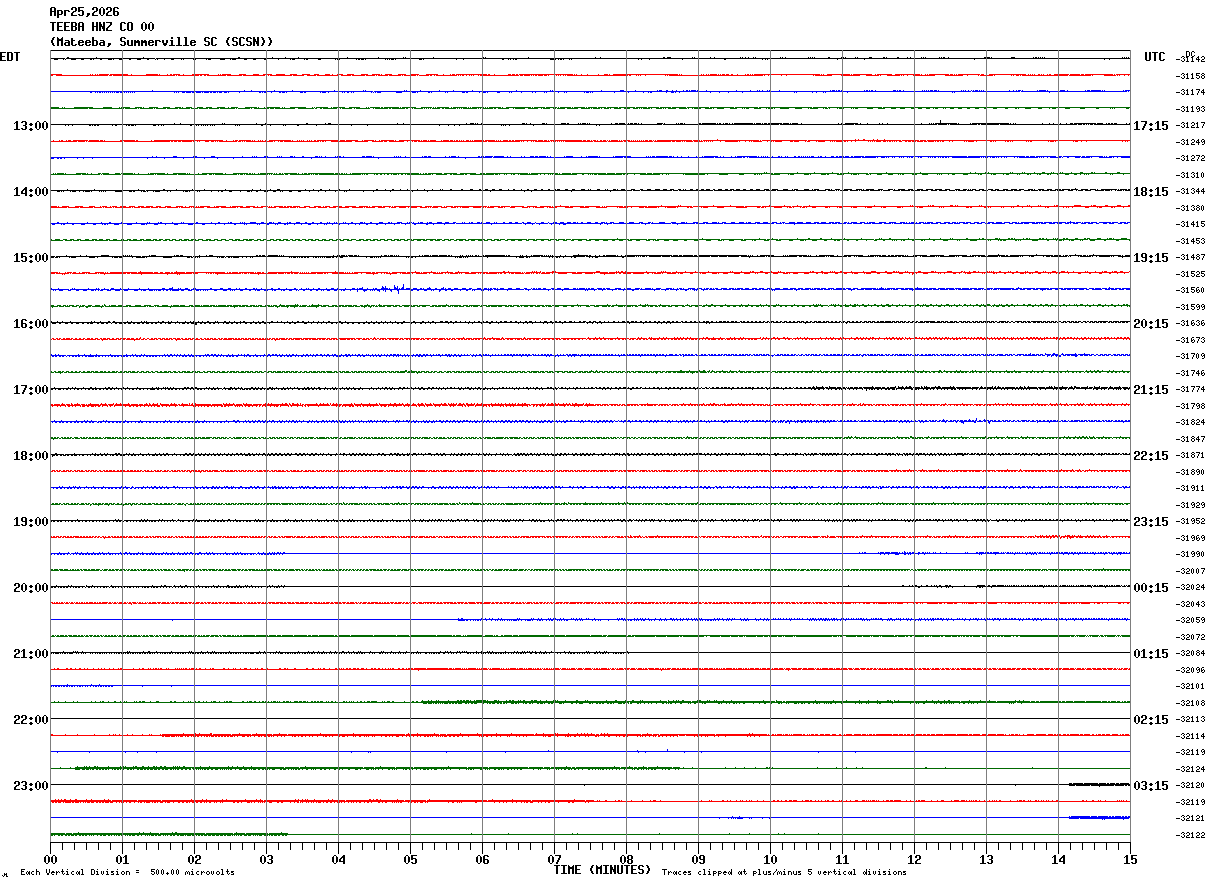
Task: Click minute tick label "13" on x-axis
Action: tap(986, 859)
